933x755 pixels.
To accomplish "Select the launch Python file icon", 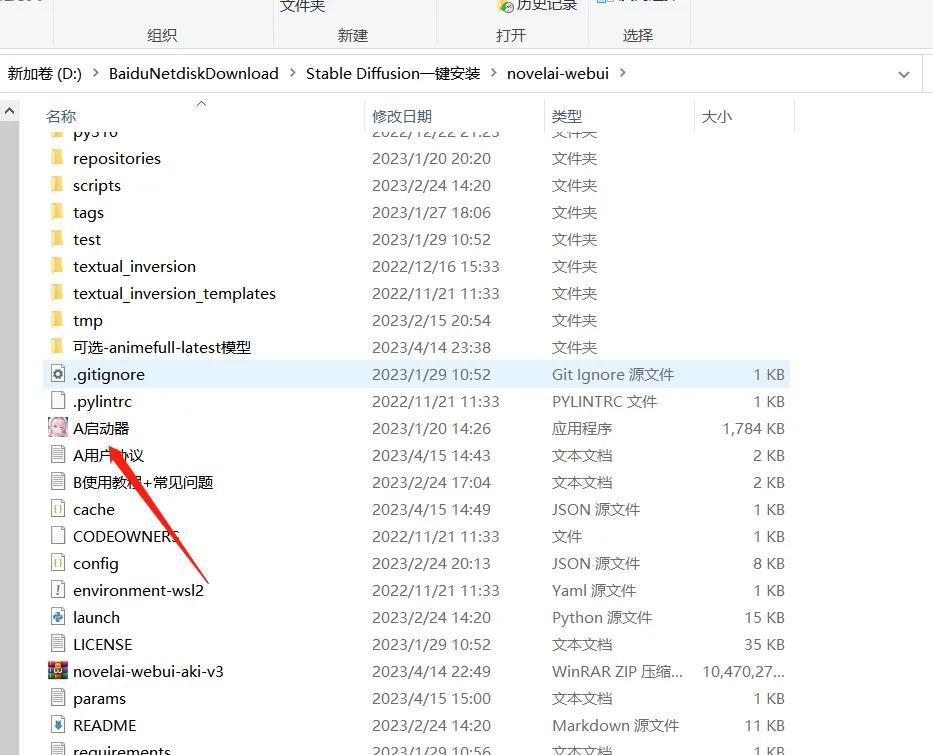I will [58, 616].
